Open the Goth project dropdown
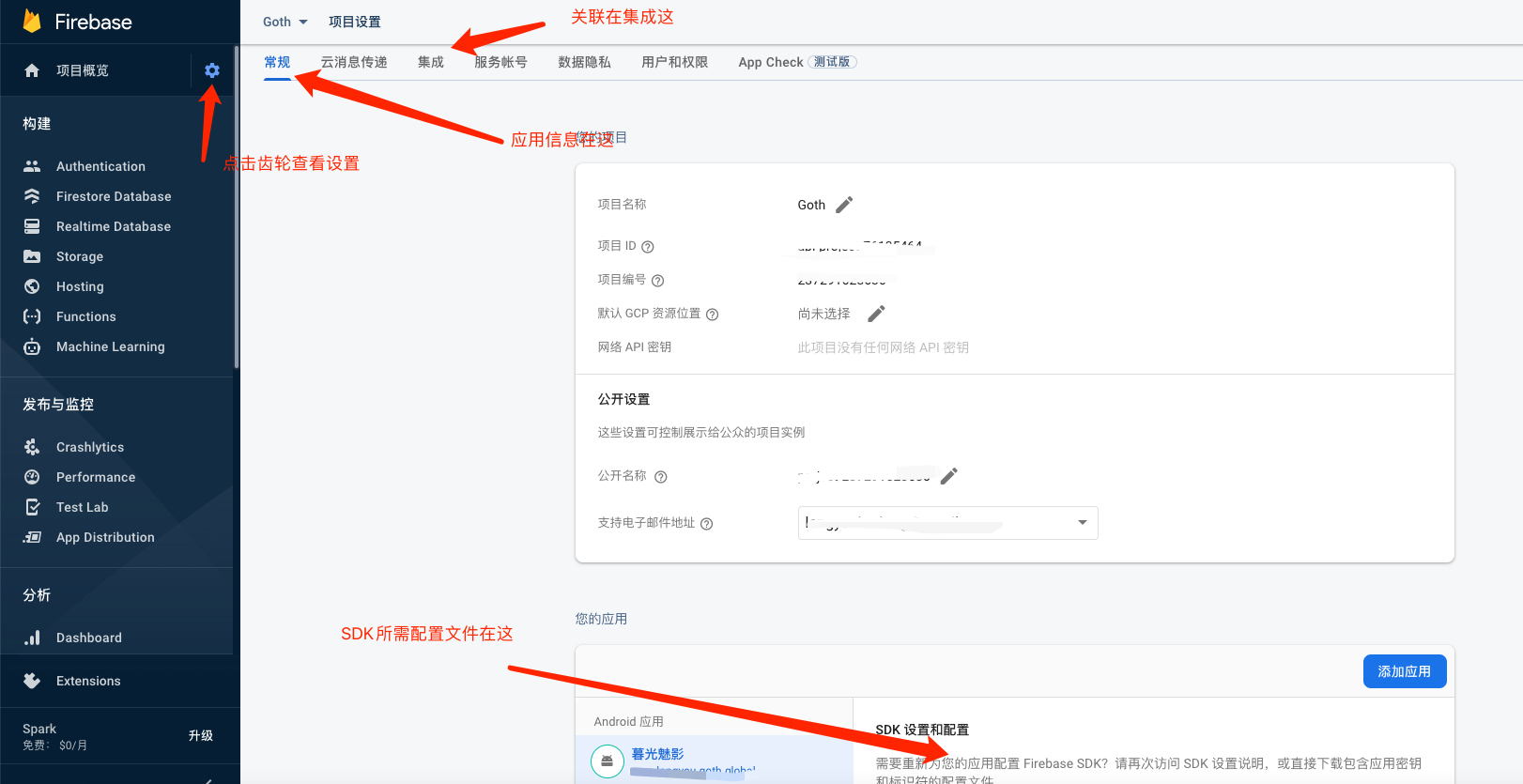The image size is (1523, 784). tap(285, 22)
